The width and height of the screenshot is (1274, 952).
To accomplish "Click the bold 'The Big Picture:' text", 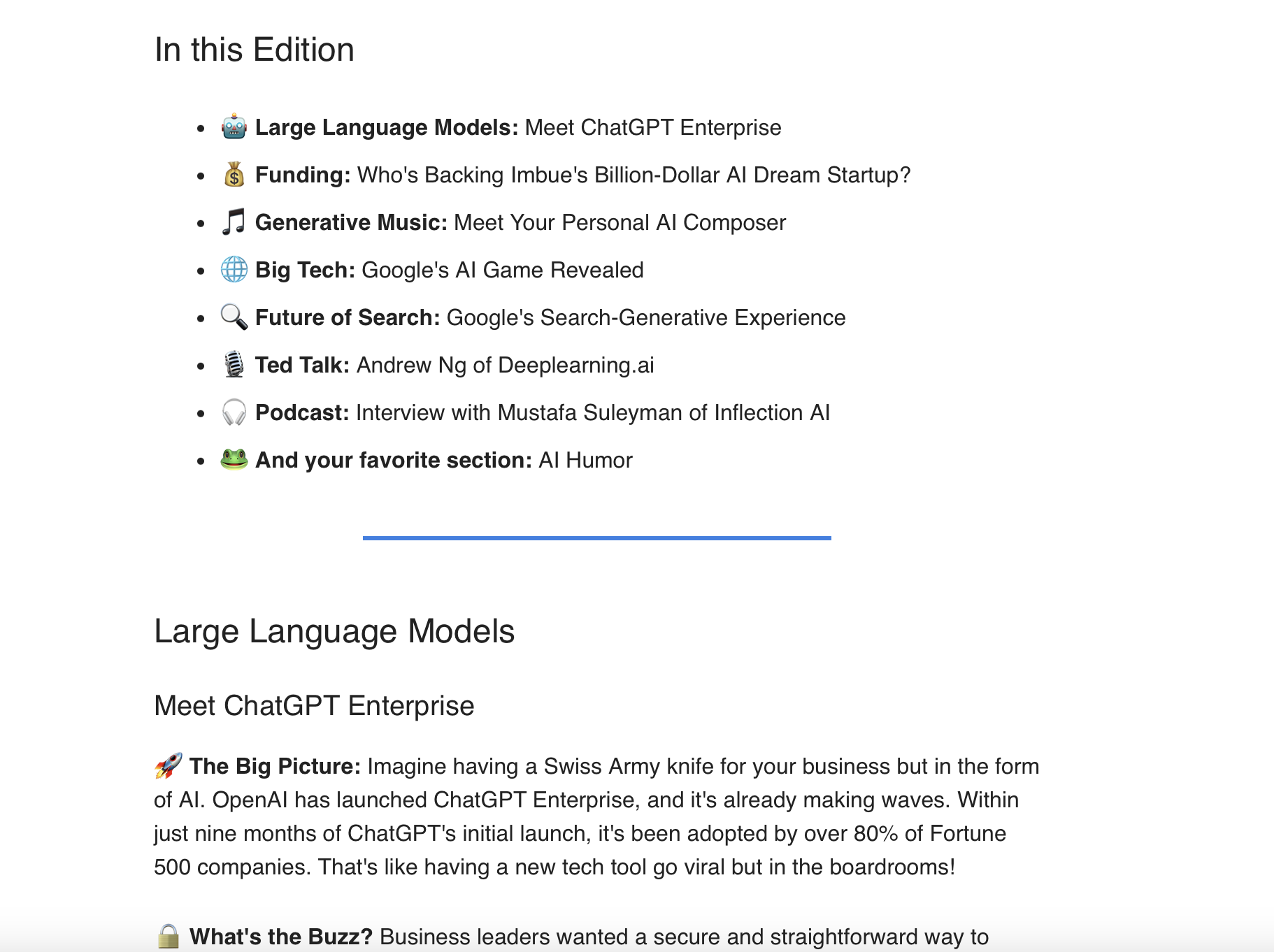I will (x=275, y=766).
